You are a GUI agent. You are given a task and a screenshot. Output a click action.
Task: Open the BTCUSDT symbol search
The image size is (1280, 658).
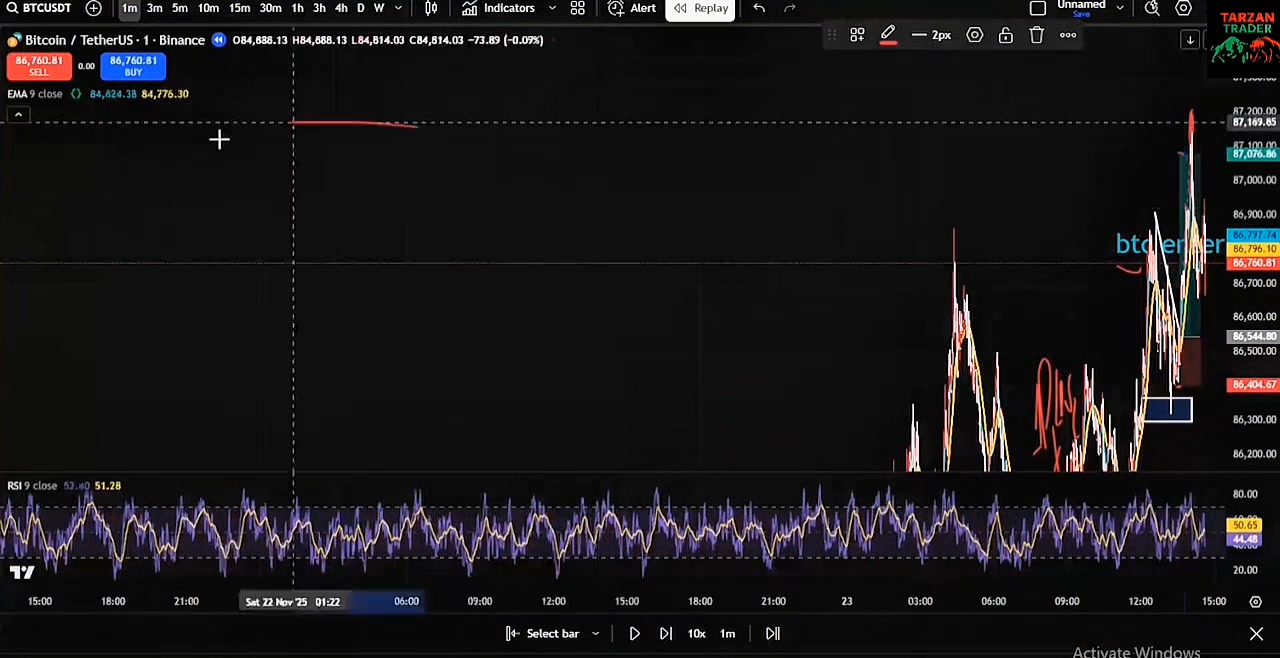[38, 8]
